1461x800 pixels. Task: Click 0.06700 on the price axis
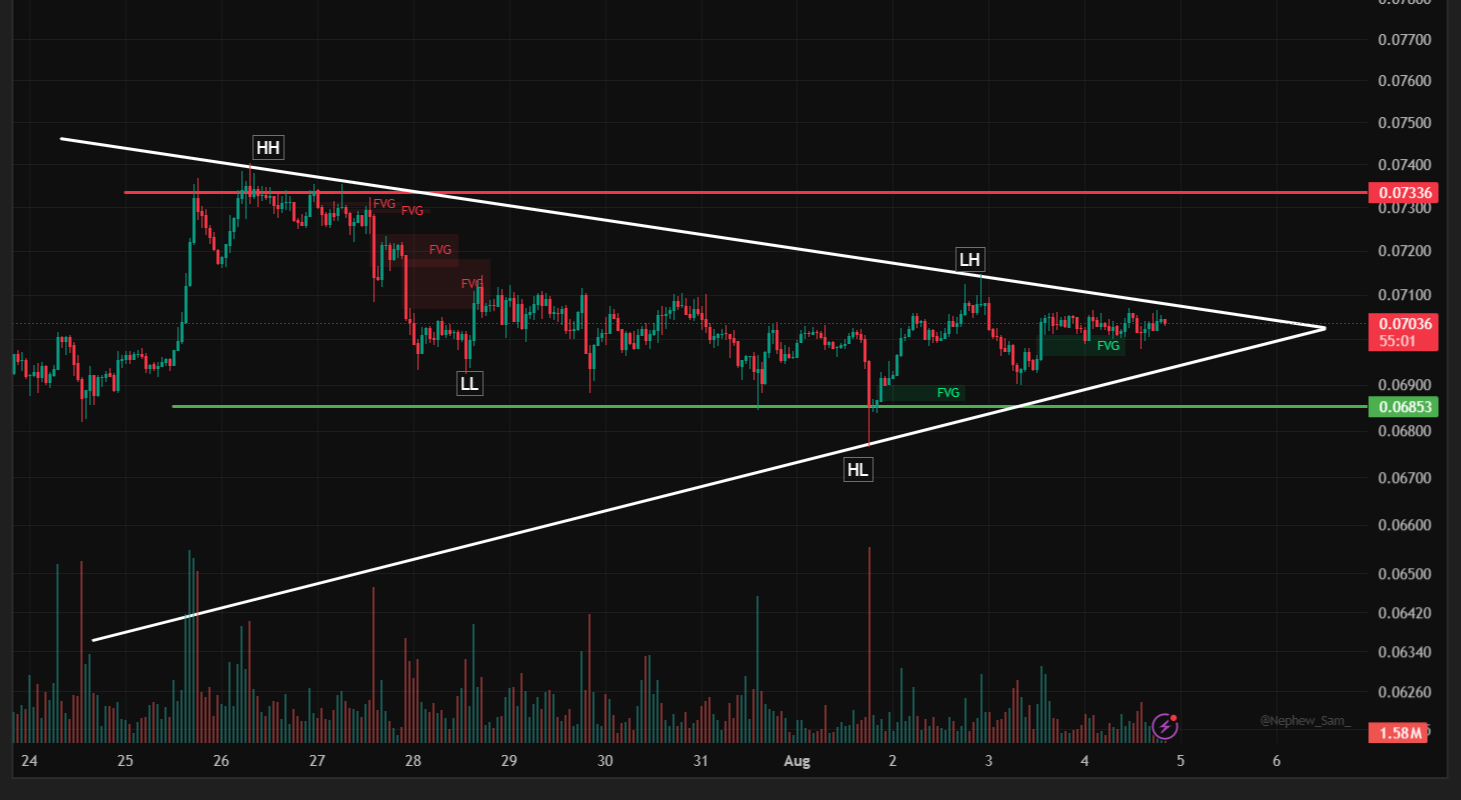[x=1405, y=478]
